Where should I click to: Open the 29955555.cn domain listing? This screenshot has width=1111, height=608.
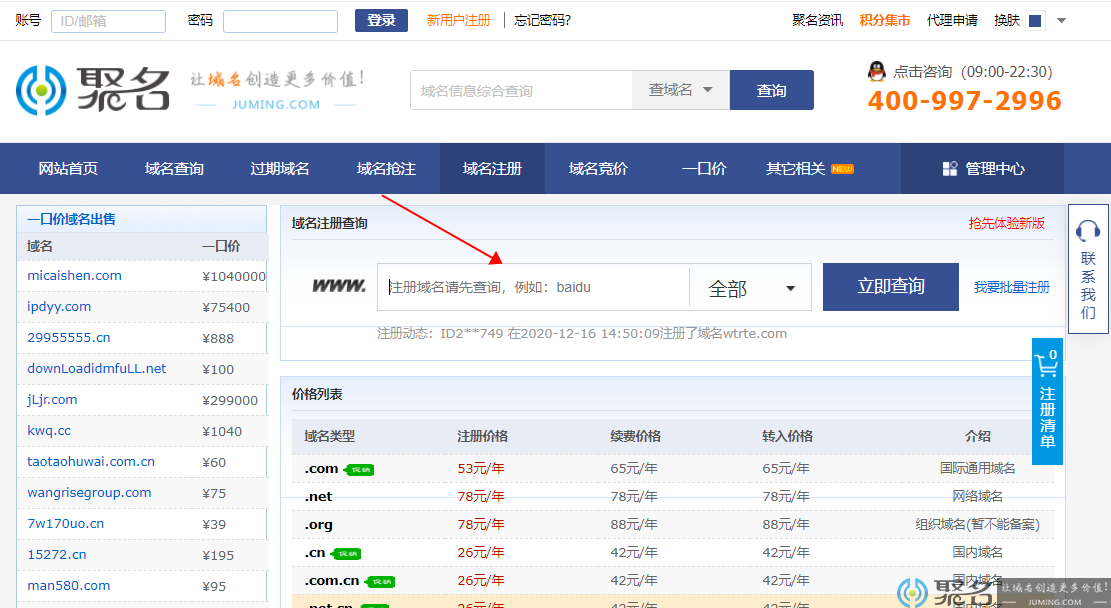(69, 337)
